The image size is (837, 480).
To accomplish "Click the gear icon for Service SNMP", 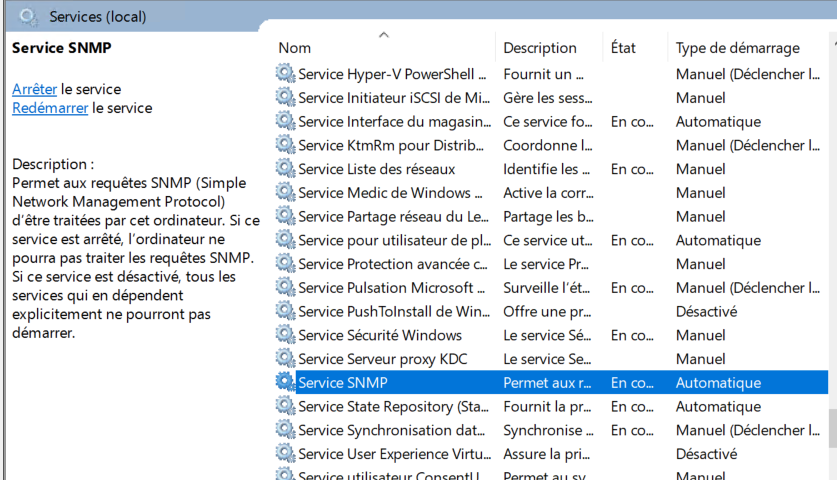I will 285,383.
